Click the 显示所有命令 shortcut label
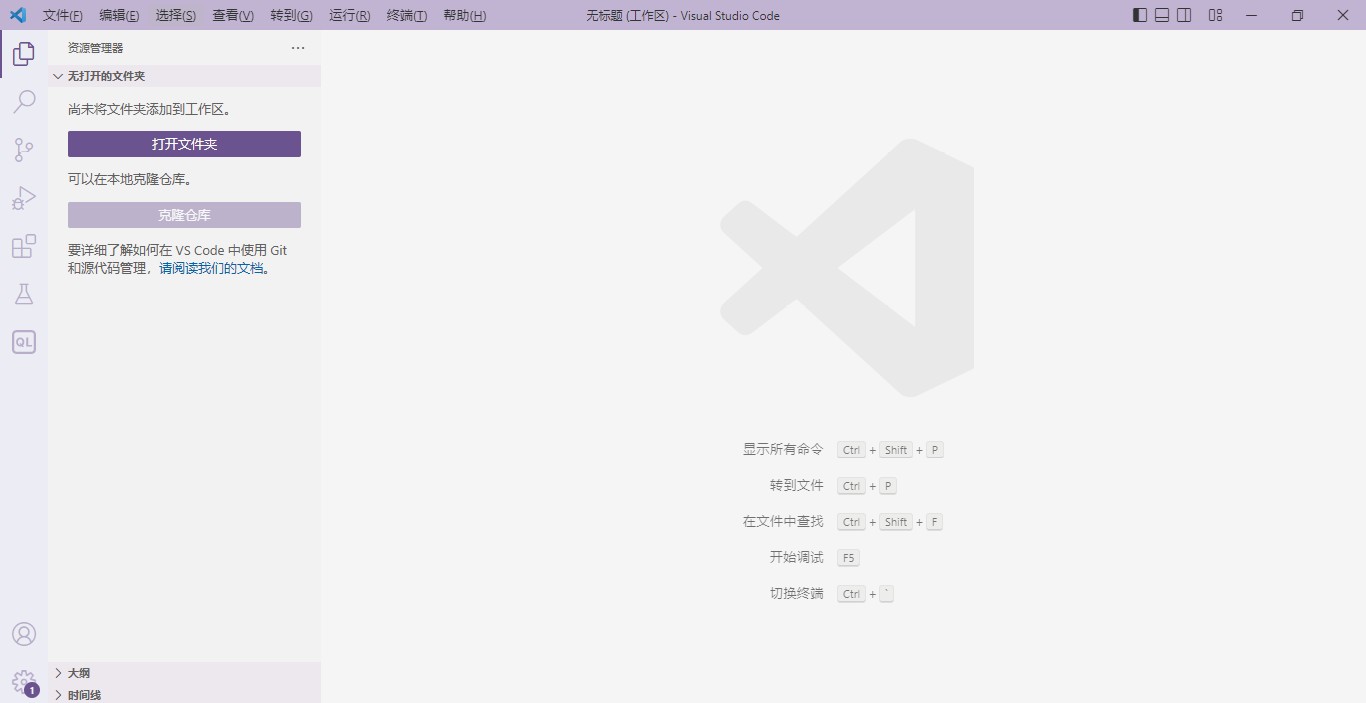Image resolution: width=1366 pixels, height=703 pixels. pos(783,450)
